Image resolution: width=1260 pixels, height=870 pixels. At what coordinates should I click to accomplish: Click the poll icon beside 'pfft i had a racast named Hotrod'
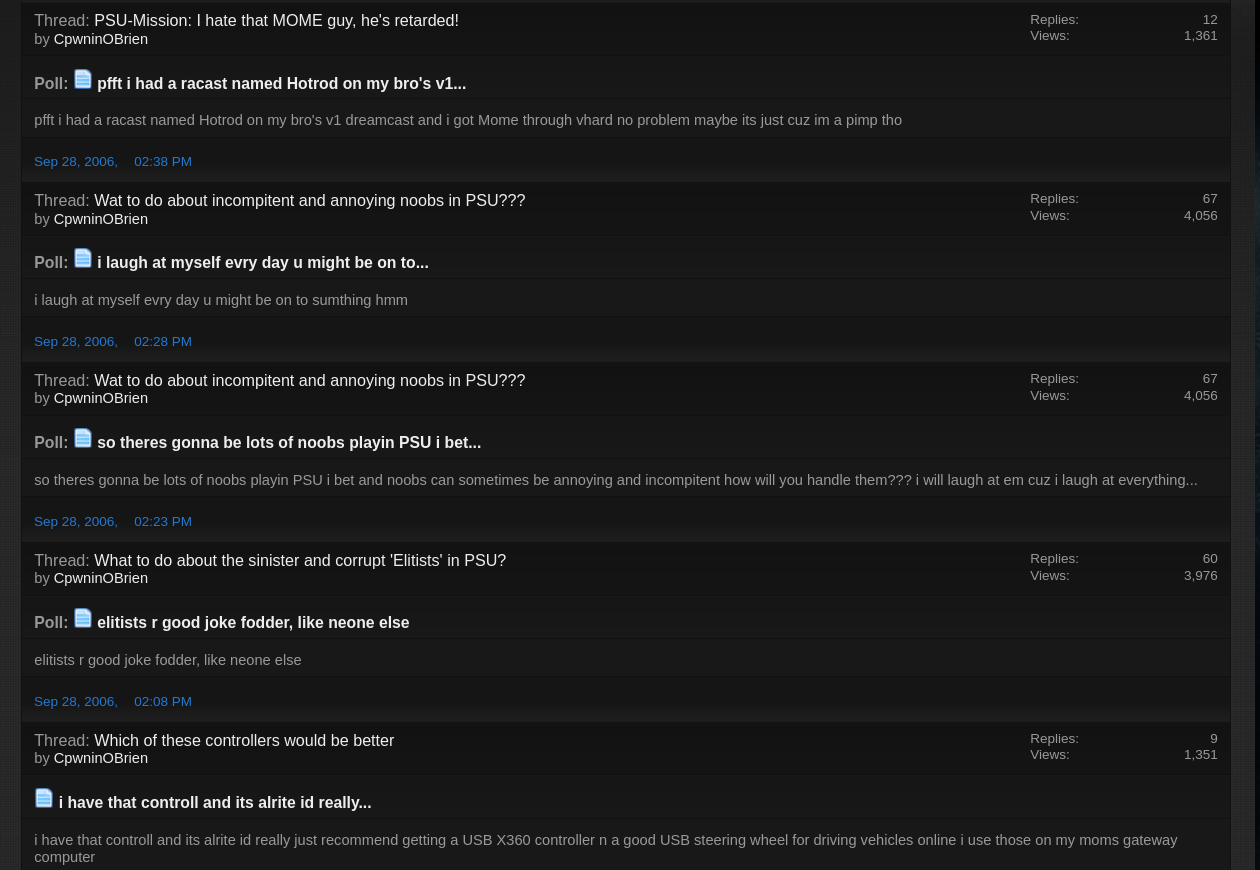(x=83, y=79)
